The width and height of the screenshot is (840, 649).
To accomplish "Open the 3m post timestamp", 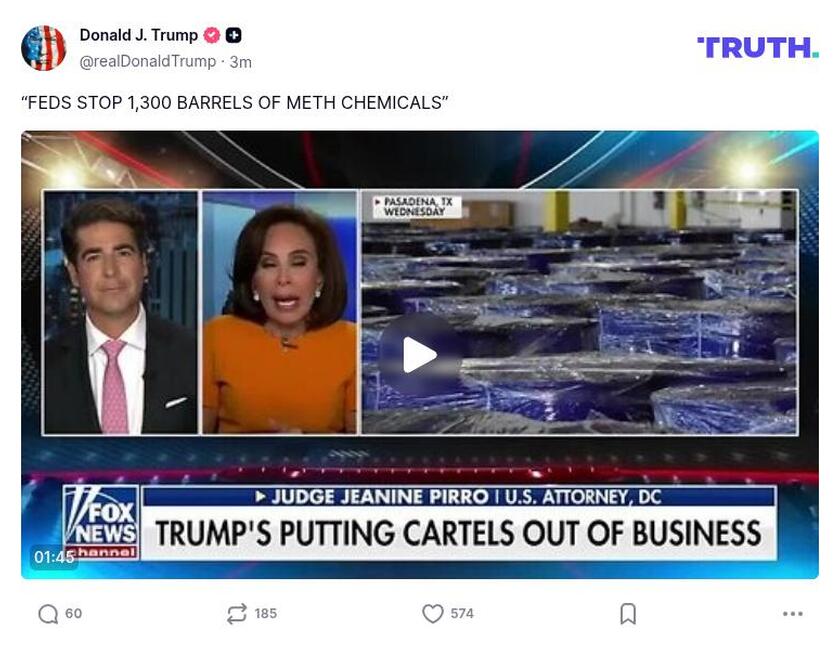I will pyautogui.click(x=241, y=62).
